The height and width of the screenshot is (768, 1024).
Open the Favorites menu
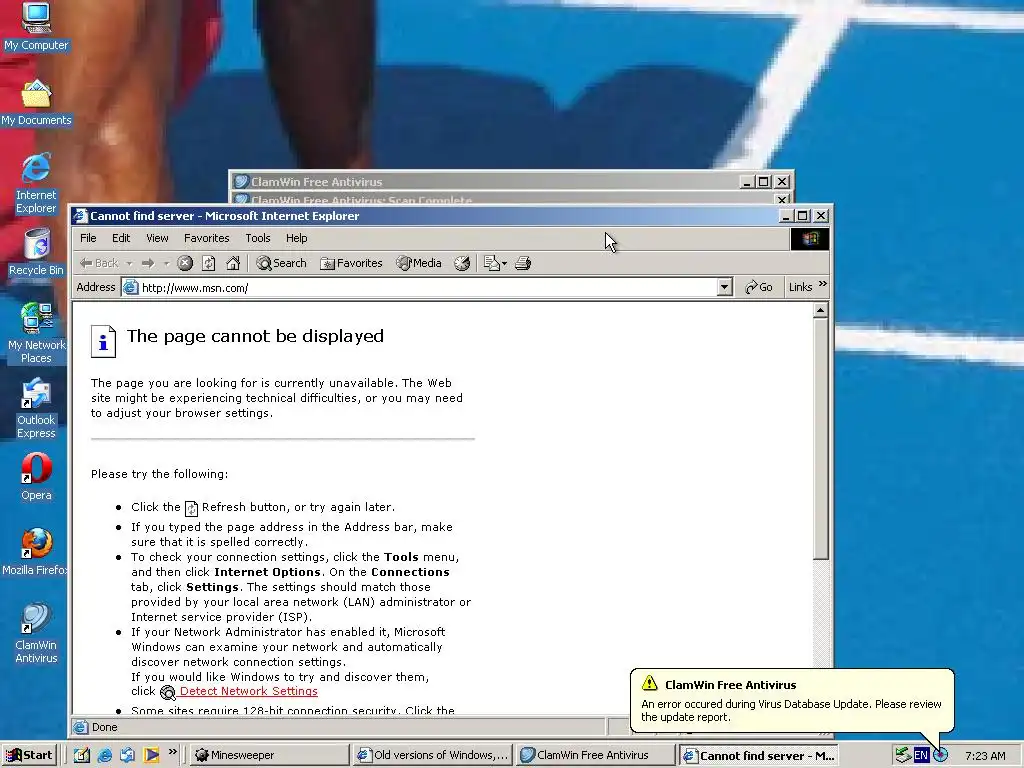point(206,238)
